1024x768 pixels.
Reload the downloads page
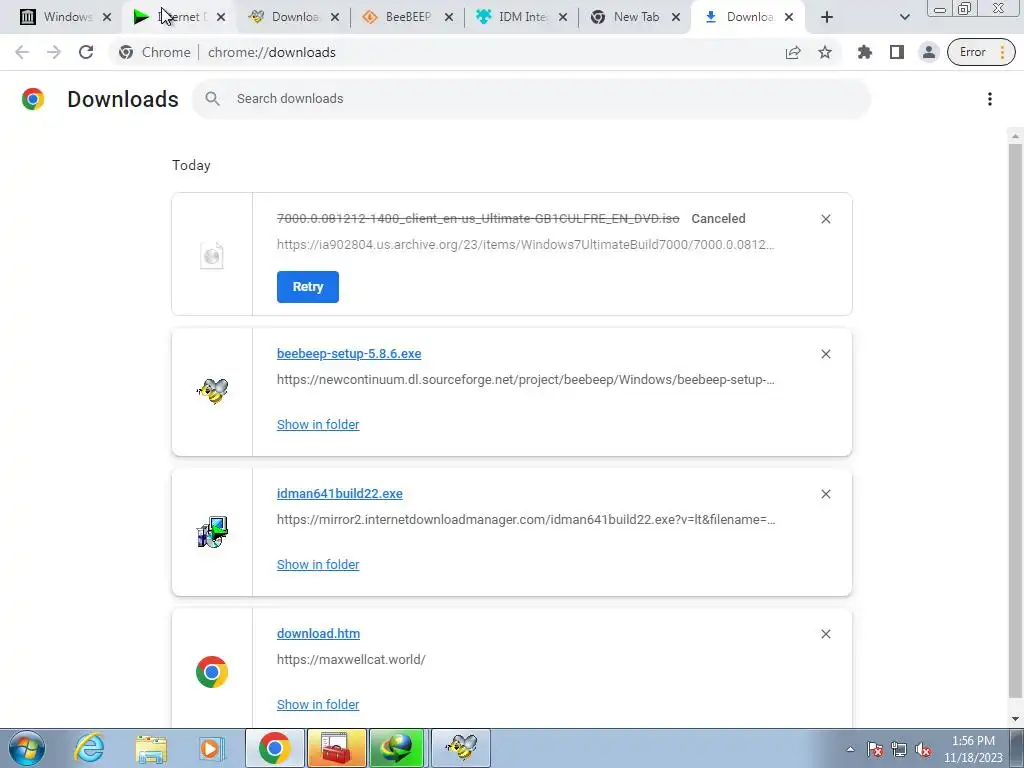(86, 52)
